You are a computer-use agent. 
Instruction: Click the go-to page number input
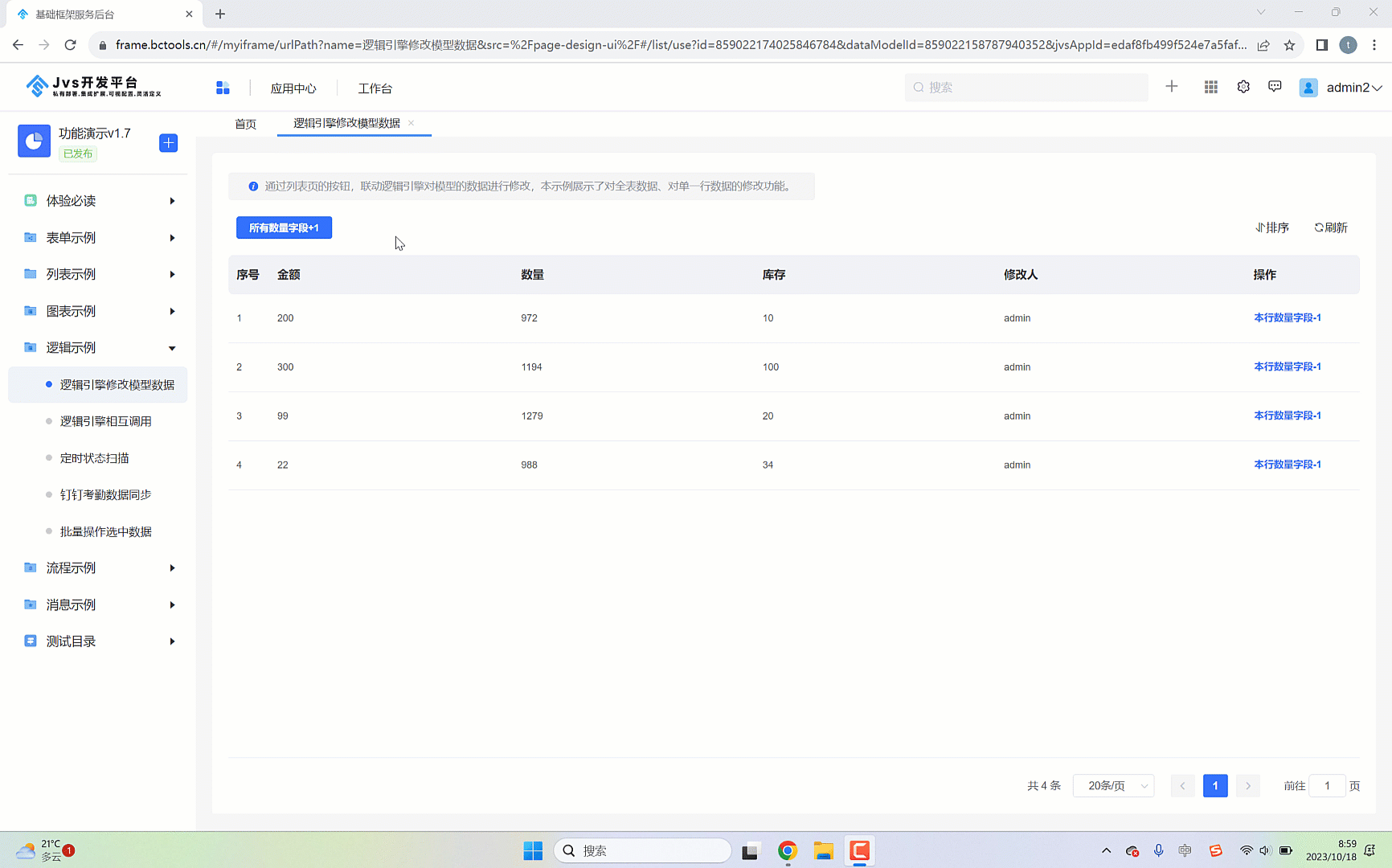[x=1327, y=785]
